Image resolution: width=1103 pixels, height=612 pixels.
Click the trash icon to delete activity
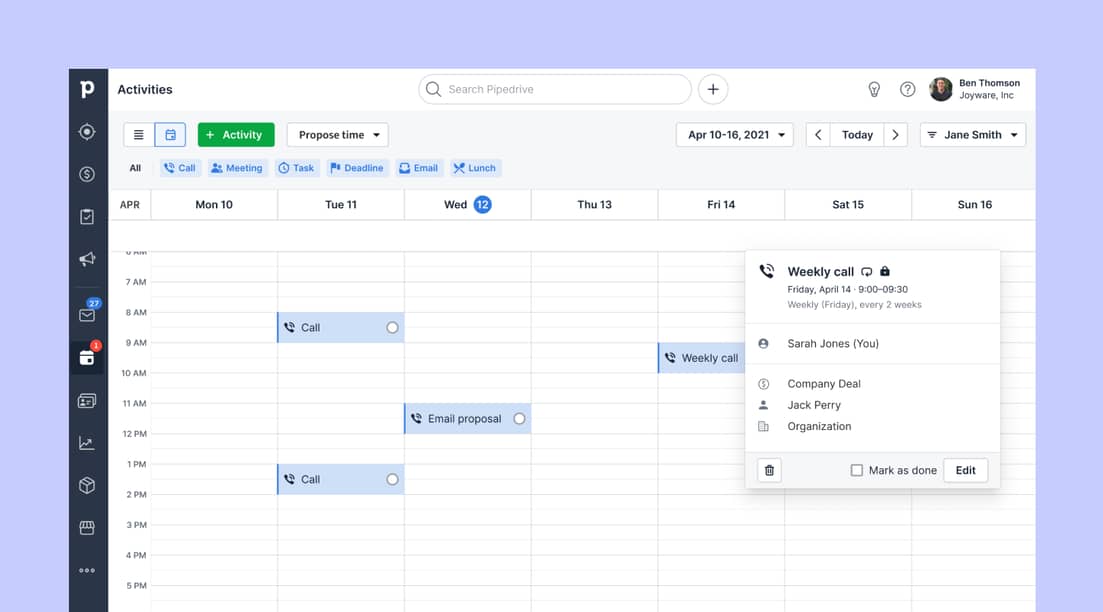769,470
